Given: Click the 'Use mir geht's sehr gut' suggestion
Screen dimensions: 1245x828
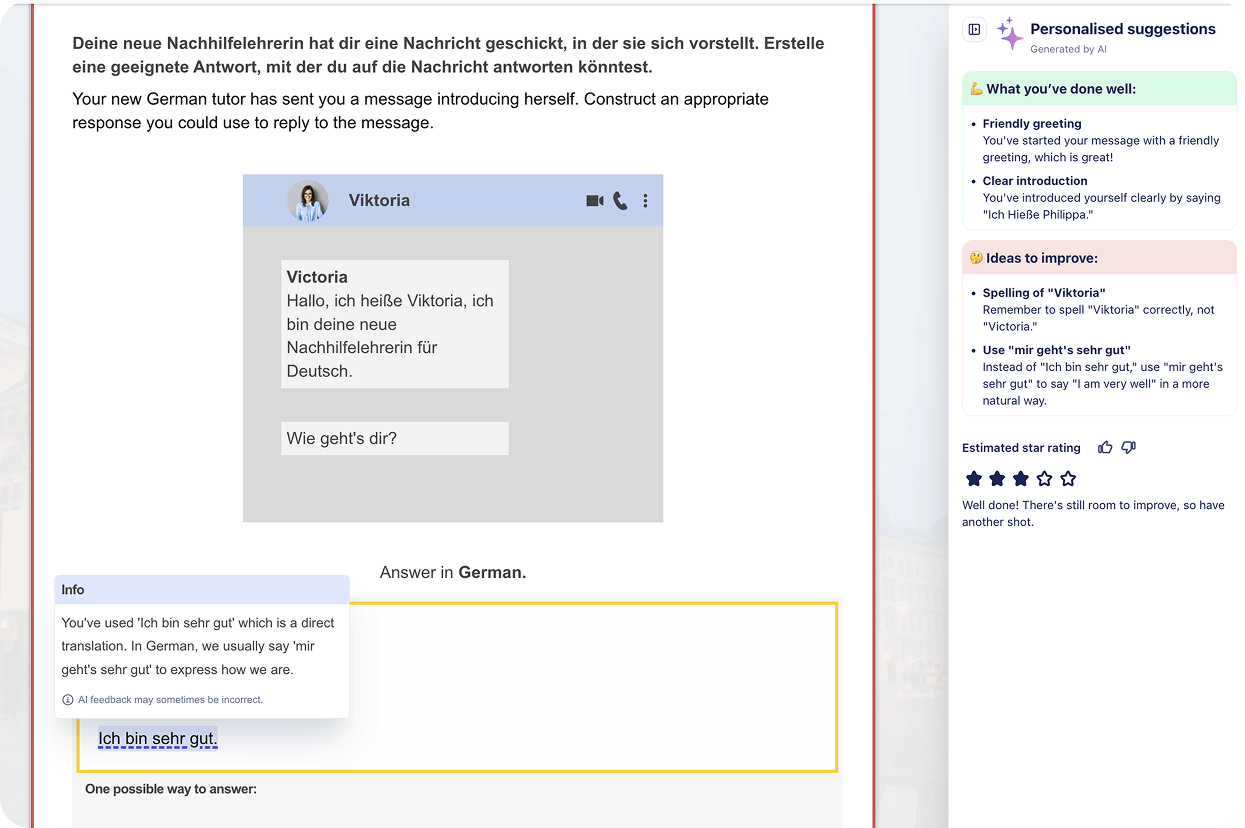Looking at the screenshot, I should (x=1056, y=350).
